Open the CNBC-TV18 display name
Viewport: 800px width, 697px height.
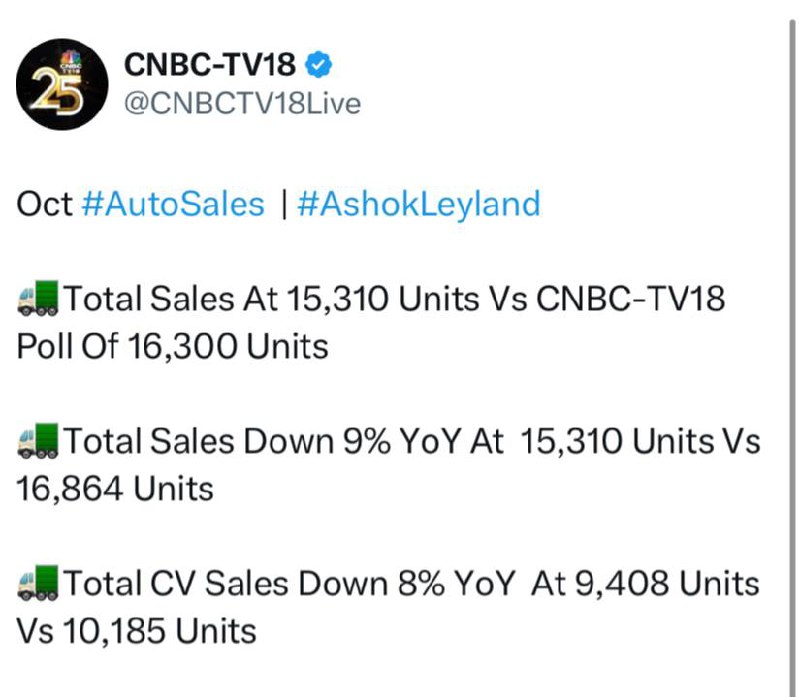(x=210, y=65)
